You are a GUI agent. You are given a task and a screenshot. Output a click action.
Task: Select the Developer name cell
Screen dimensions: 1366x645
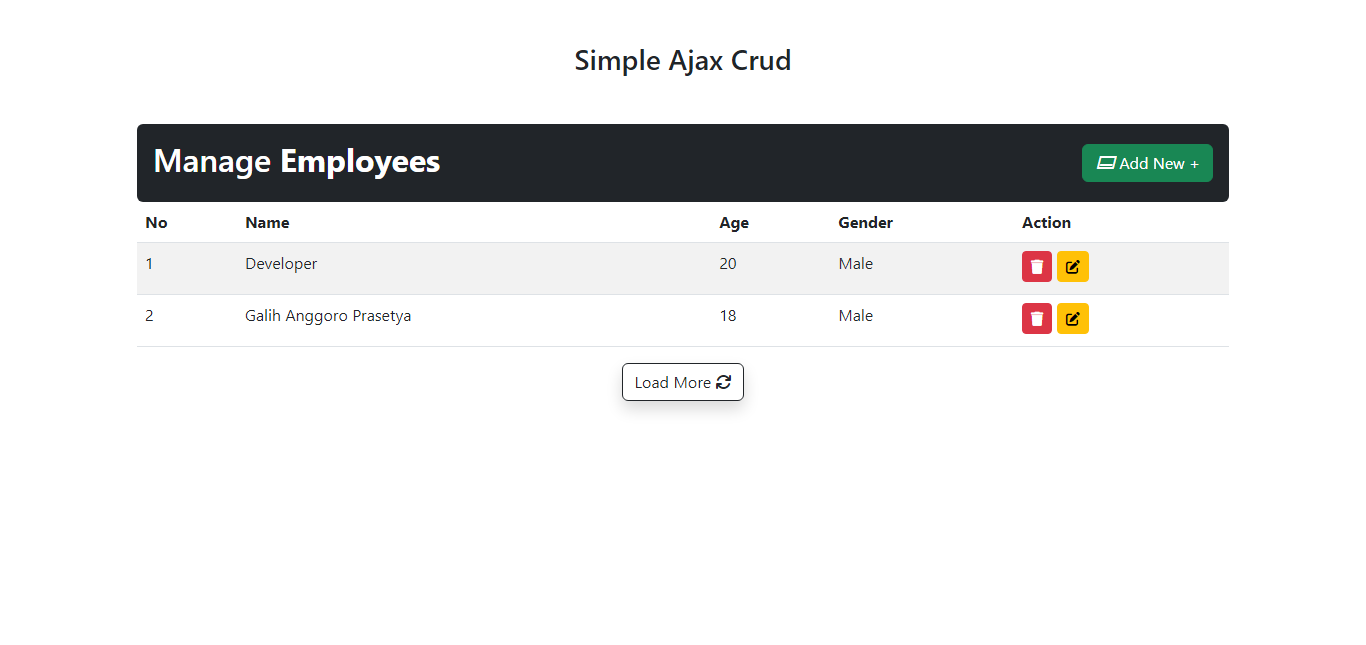[281, 264]
